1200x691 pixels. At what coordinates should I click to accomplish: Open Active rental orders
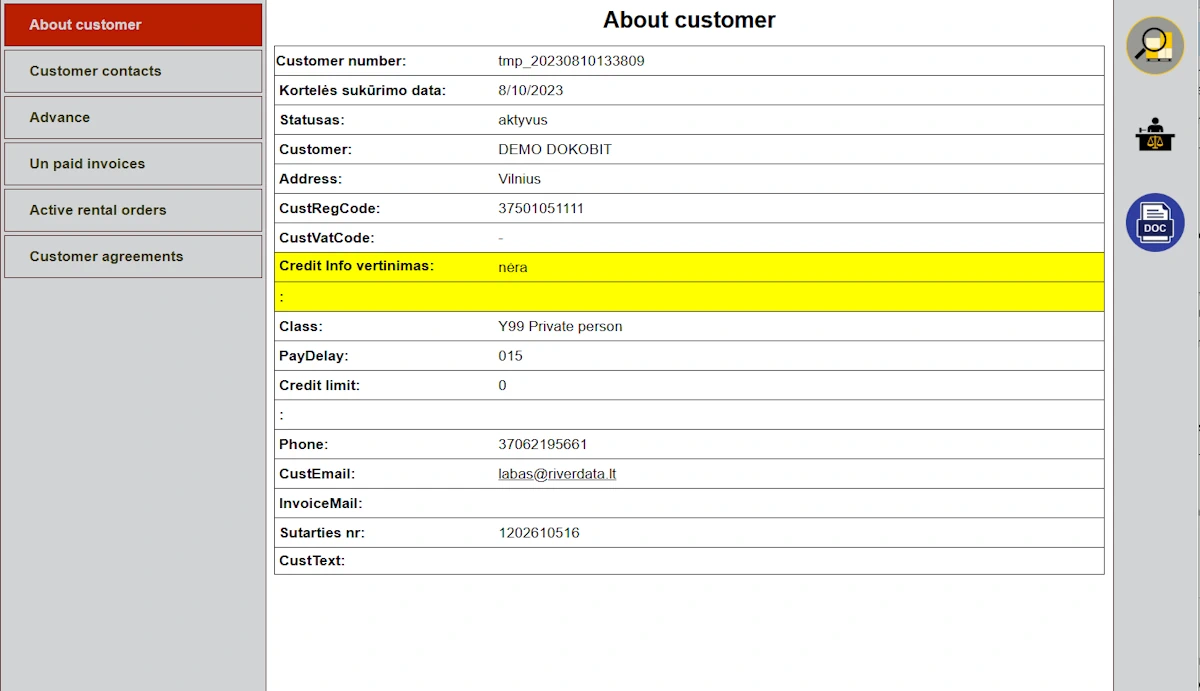pyautogui.click(x=133, y=210)
